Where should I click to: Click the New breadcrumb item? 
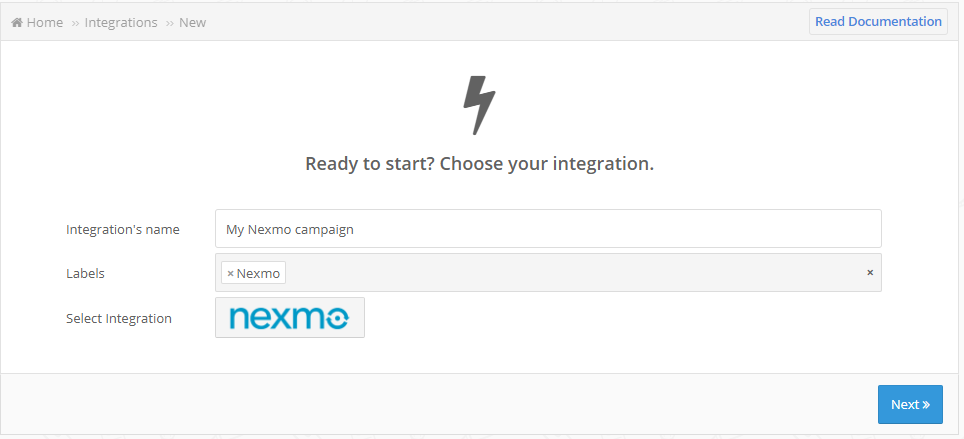coord(192,23)
